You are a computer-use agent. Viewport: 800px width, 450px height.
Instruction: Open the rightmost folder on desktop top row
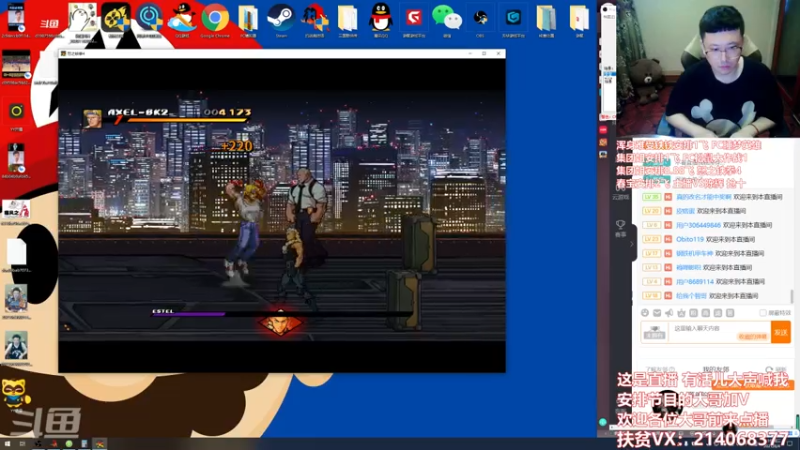[580, 18]
